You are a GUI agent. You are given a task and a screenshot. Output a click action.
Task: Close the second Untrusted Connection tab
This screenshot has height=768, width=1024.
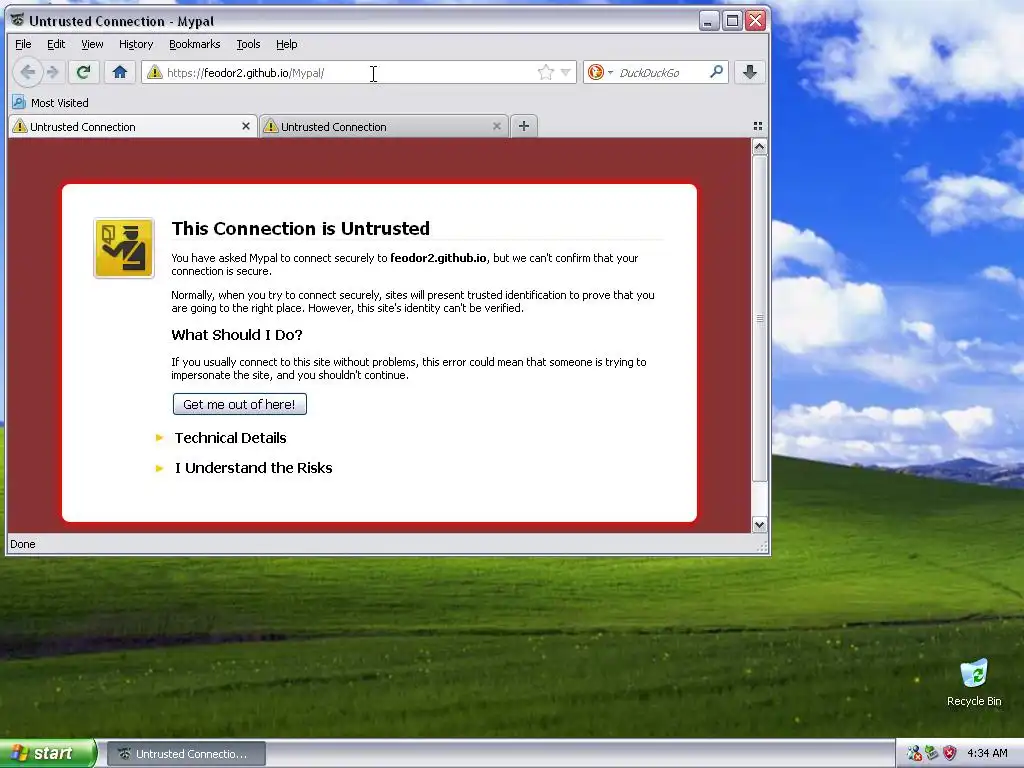pyautogui.click(x=497, y=126)
